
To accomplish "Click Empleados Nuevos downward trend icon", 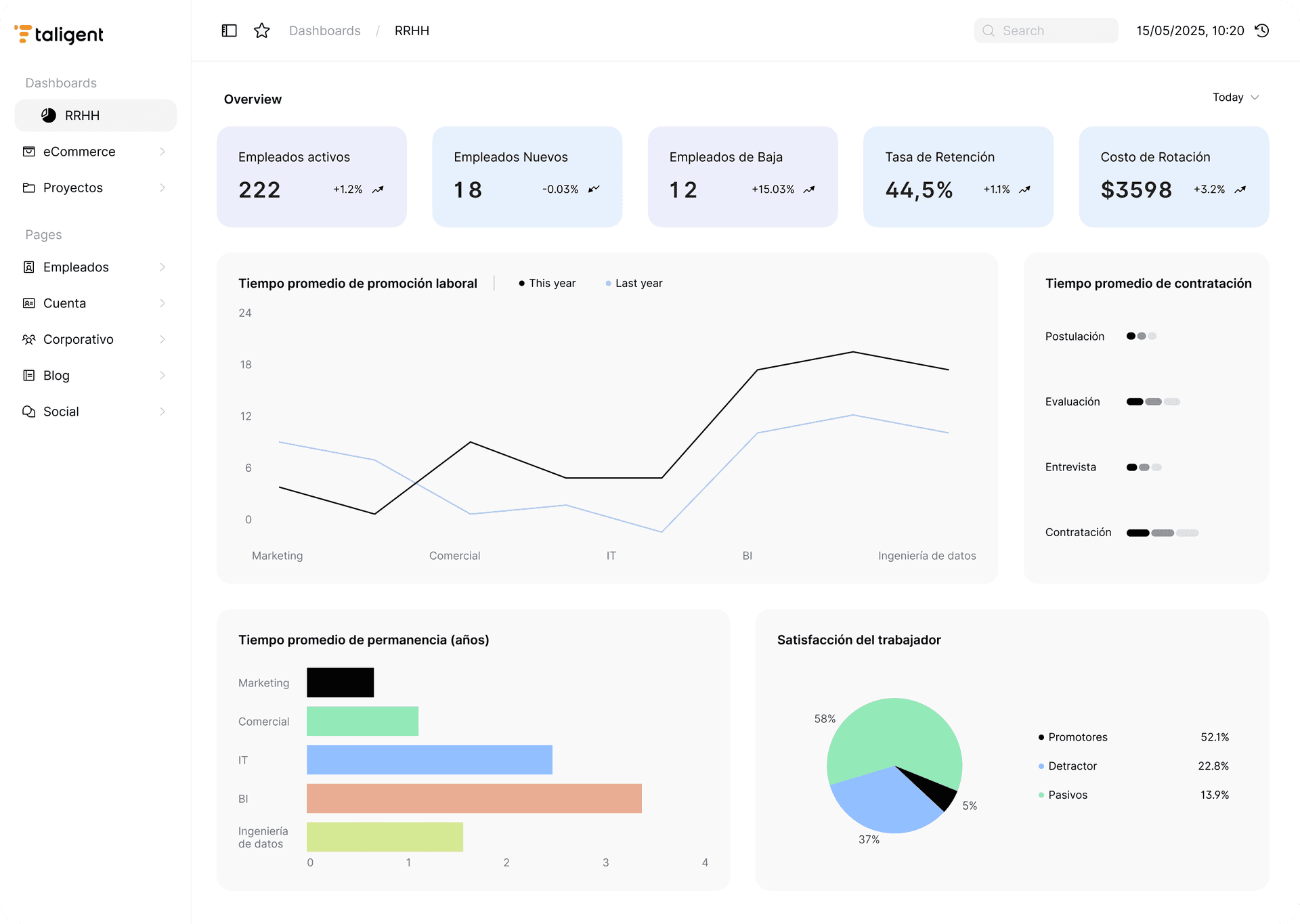I will [594, 190].
